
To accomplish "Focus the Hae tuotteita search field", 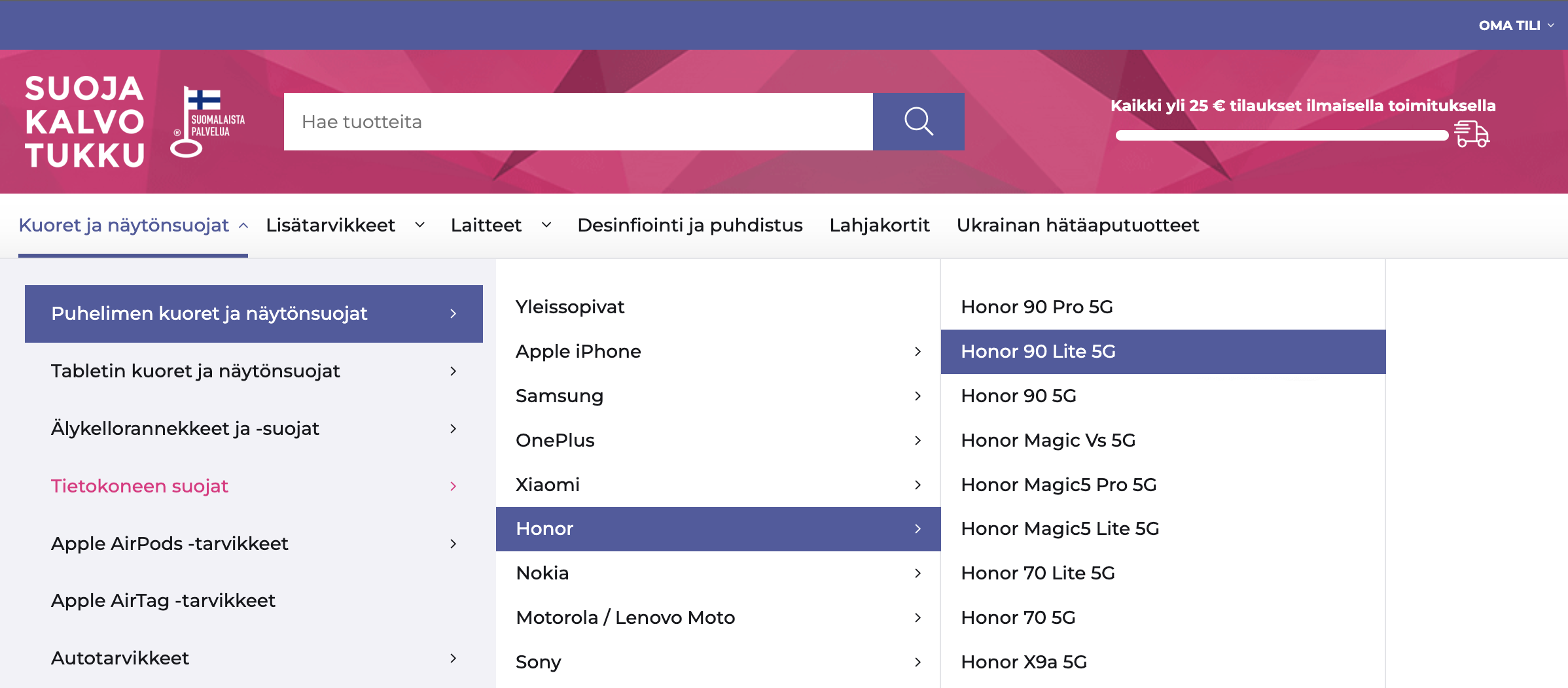I will [x=579, y=122].
